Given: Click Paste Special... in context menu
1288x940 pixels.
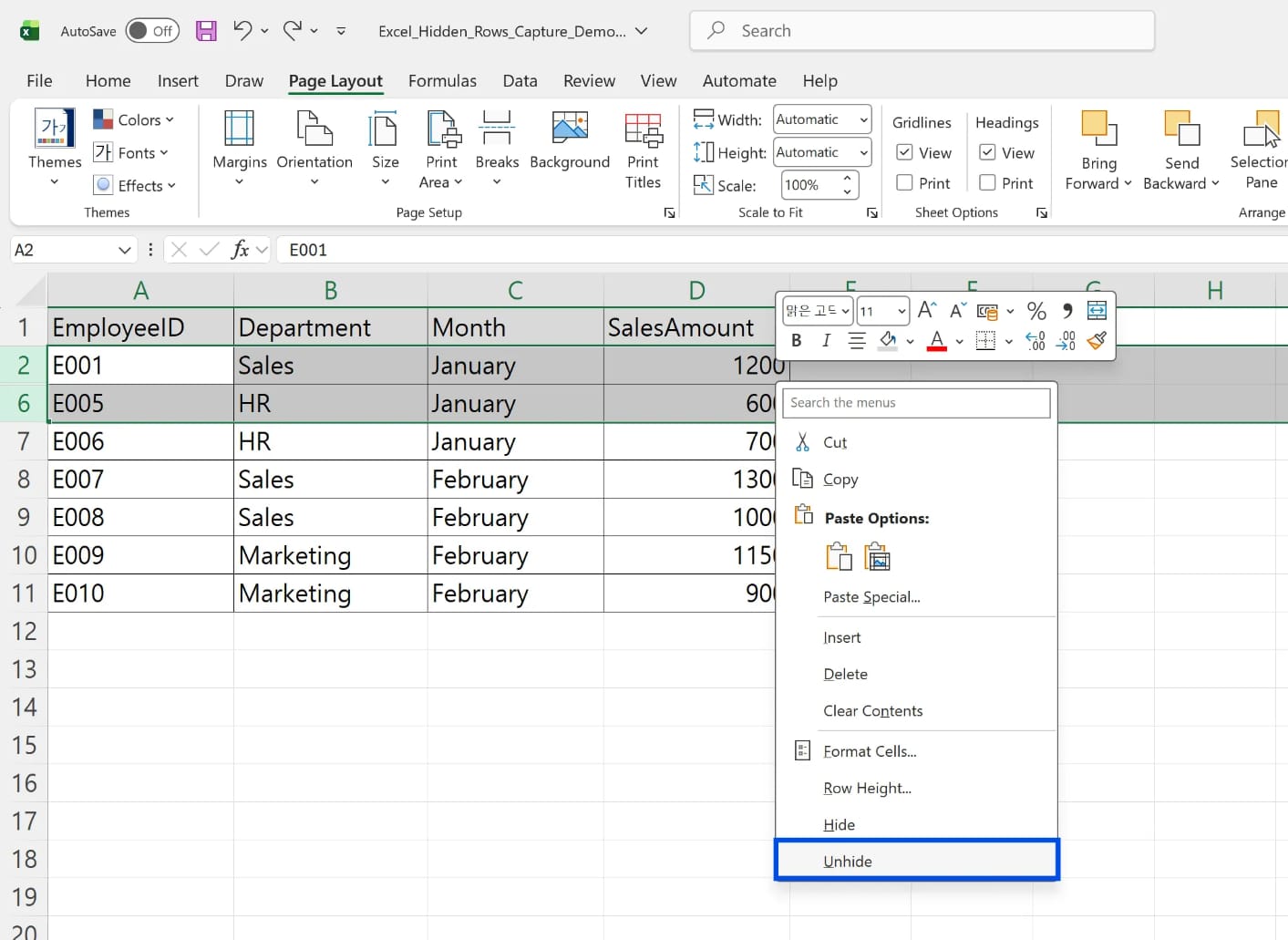Looking at the screenshot, I should [871, 597].
